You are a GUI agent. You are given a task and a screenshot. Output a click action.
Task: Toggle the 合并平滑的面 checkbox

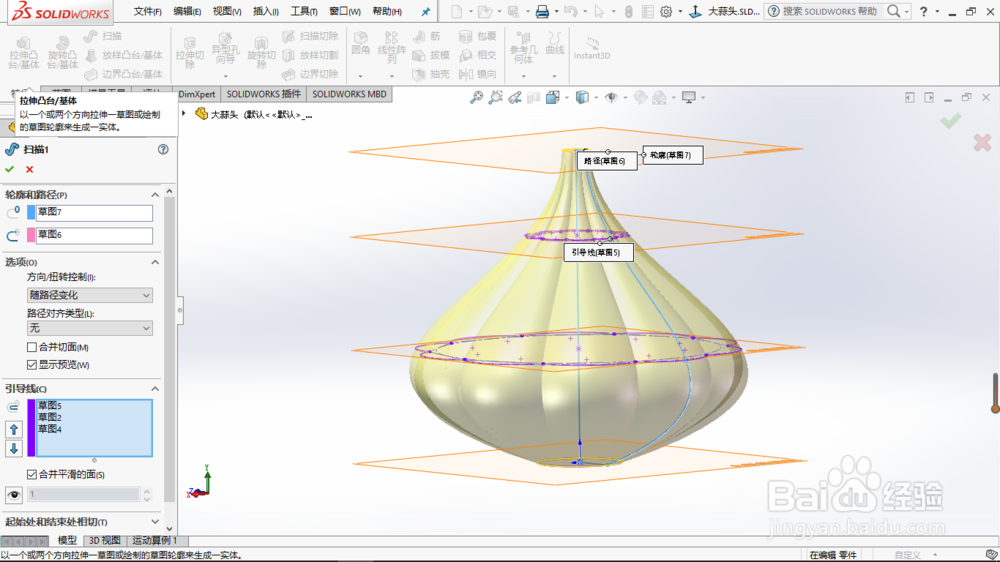[x=31, y=475]
